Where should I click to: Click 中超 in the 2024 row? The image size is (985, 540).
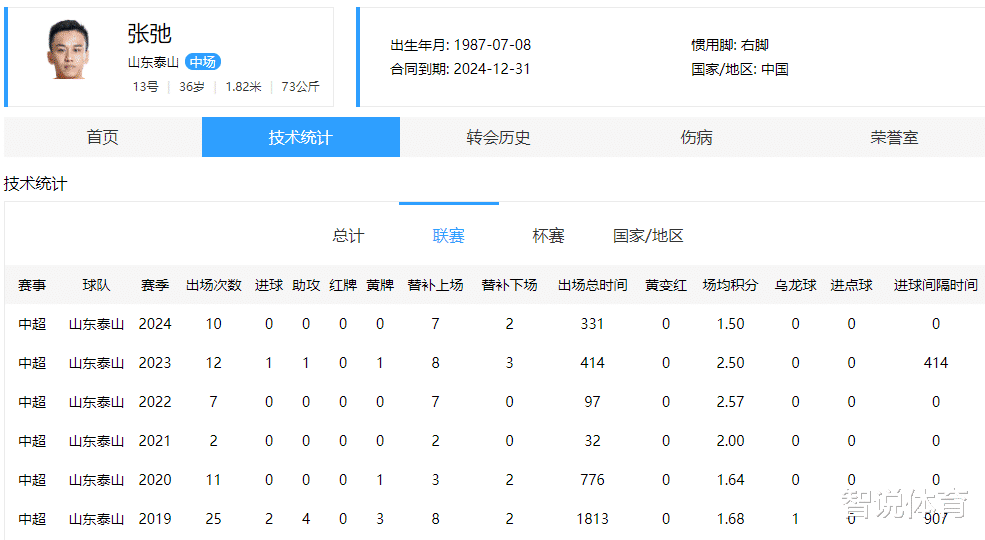tap(32, 324)
